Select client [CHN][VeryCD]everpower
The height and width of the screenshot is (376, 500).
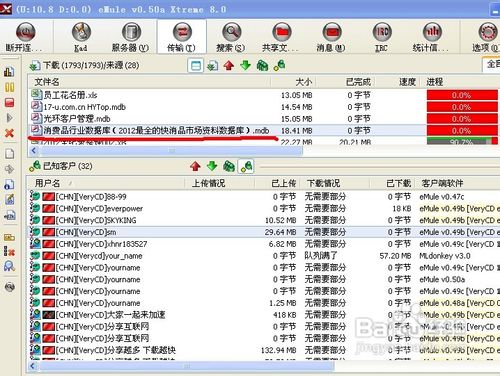[99, 209]
